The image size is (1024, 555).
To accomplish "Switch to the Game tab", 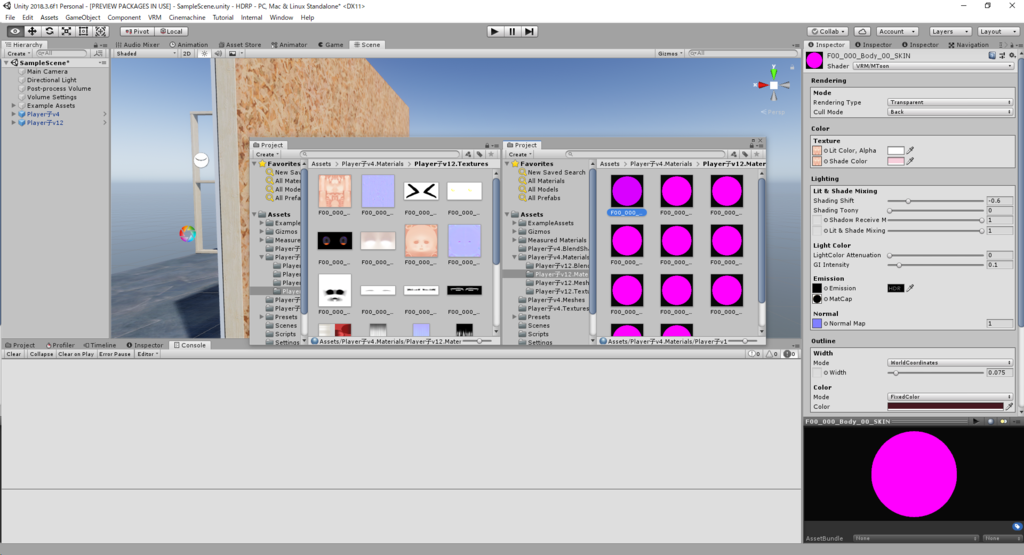I will tap(330, 45).
